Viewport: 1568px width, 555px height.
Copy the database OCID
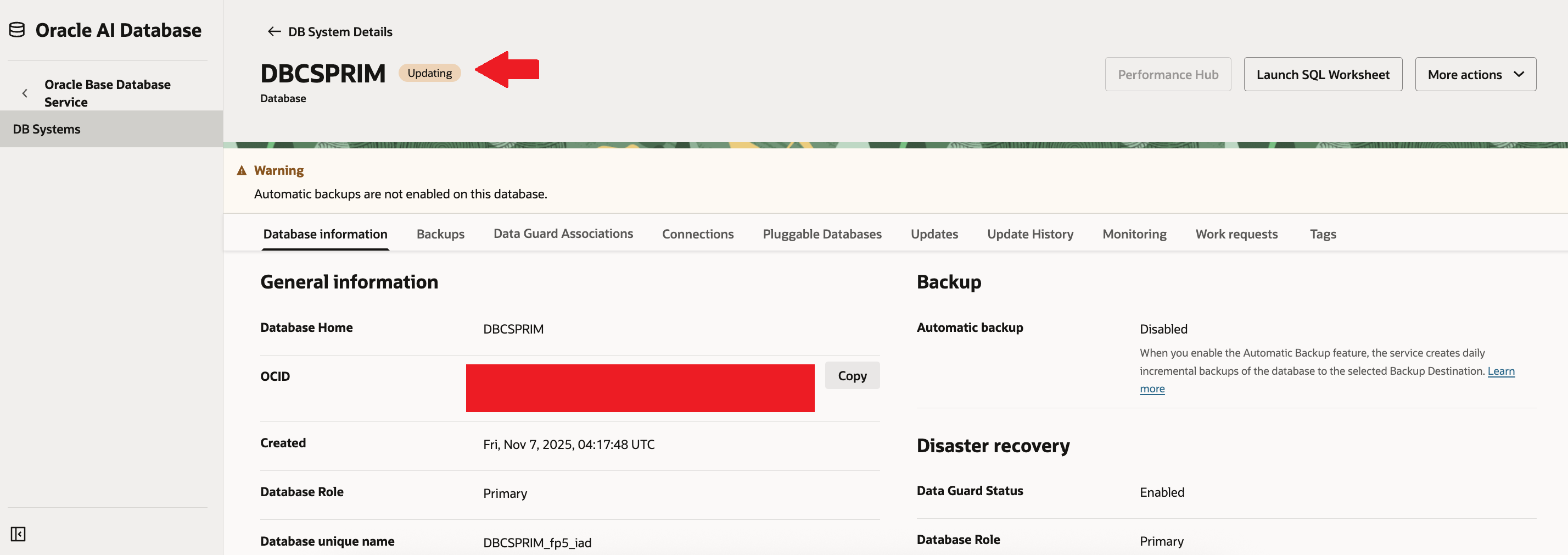(x=852, y=375)
